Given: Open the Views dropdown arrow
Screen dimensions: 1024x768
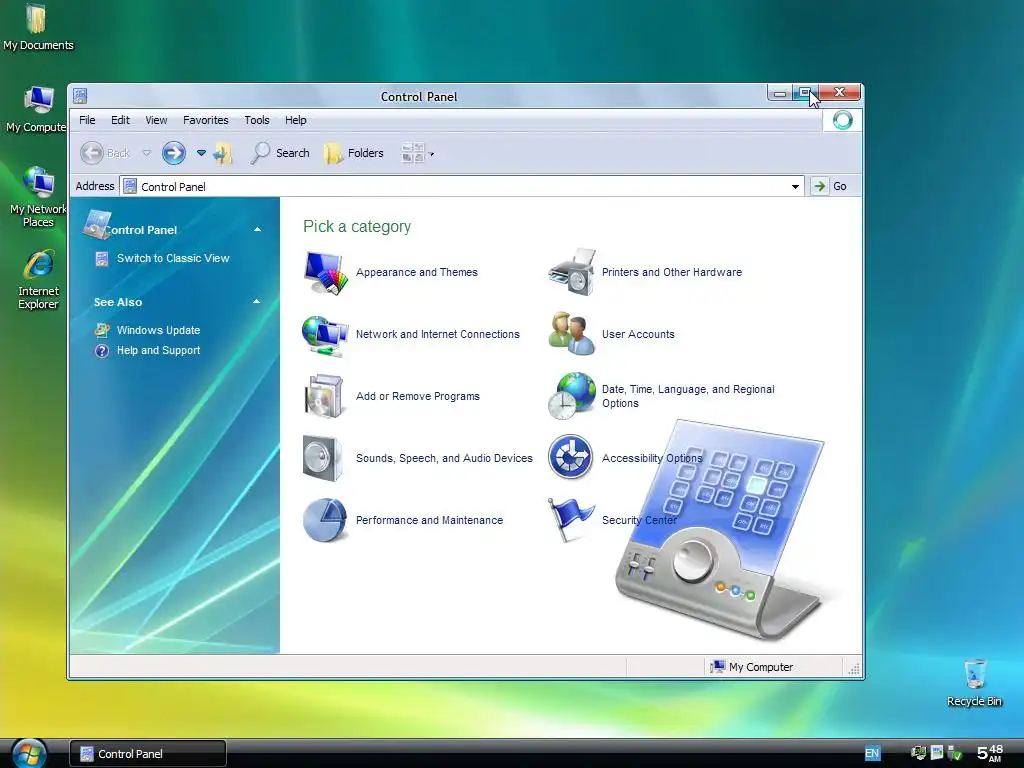Looking at the screenshot, I should pyautogui.click(x=432, y=154).
